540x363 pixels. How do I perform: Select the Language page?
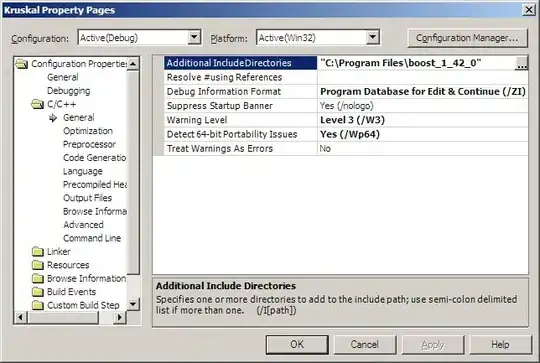click(83, 171)
